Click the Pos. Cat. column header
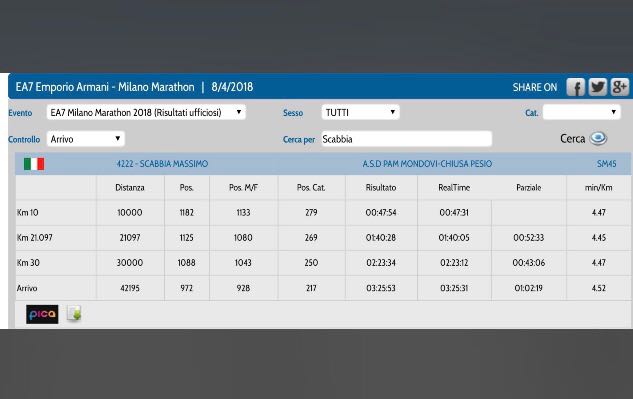633x399 pixels. [311, 187]
